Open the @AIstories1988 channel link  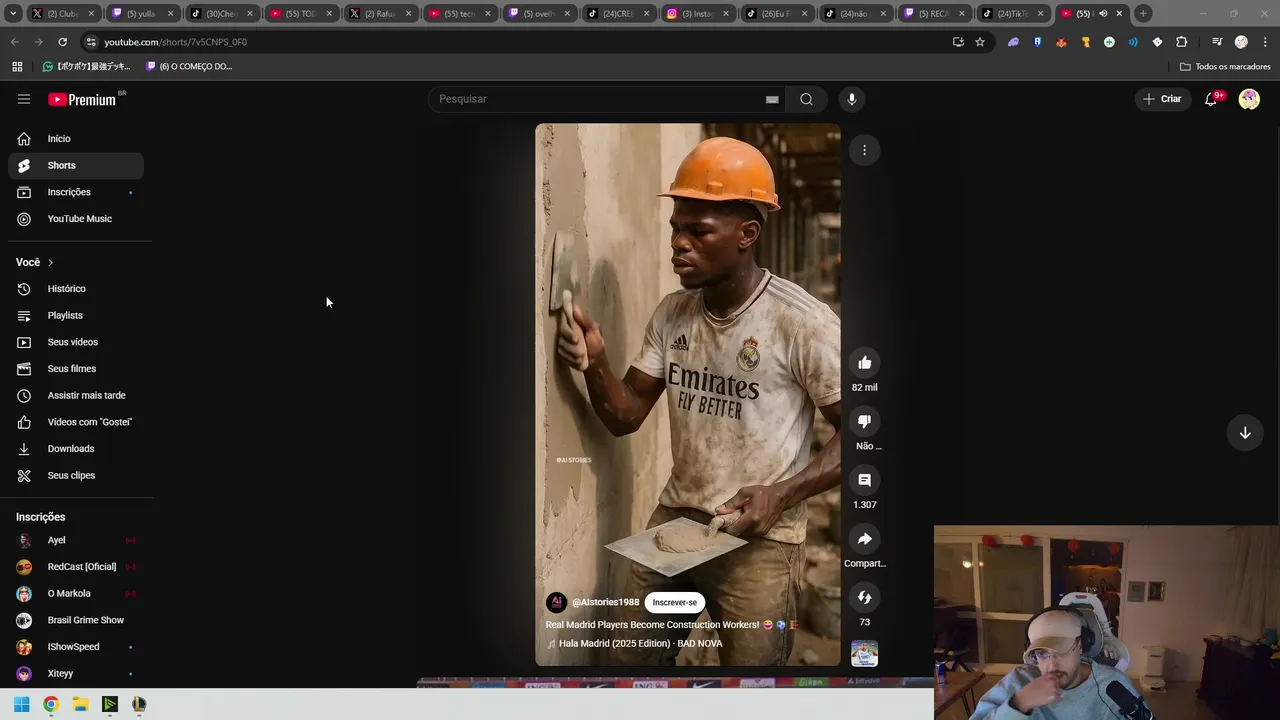605,602
